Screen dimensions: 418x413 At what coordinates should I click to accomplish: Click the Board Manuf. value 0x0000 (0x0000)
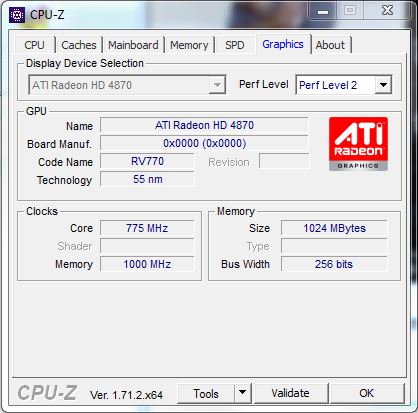tap(204, 143)
